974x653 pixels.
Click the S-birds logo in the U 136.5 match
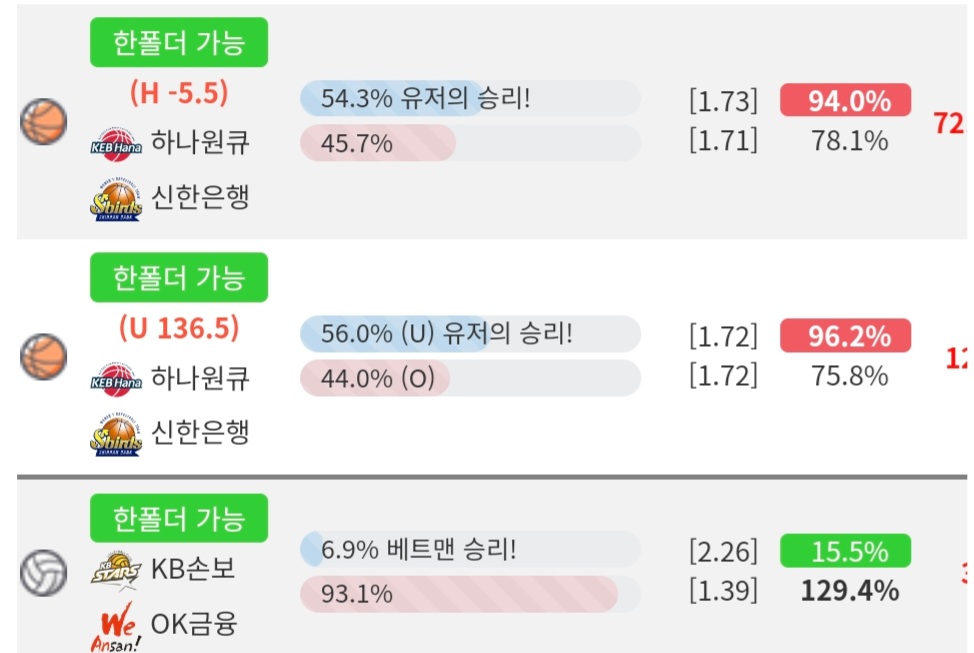point(116,434)
